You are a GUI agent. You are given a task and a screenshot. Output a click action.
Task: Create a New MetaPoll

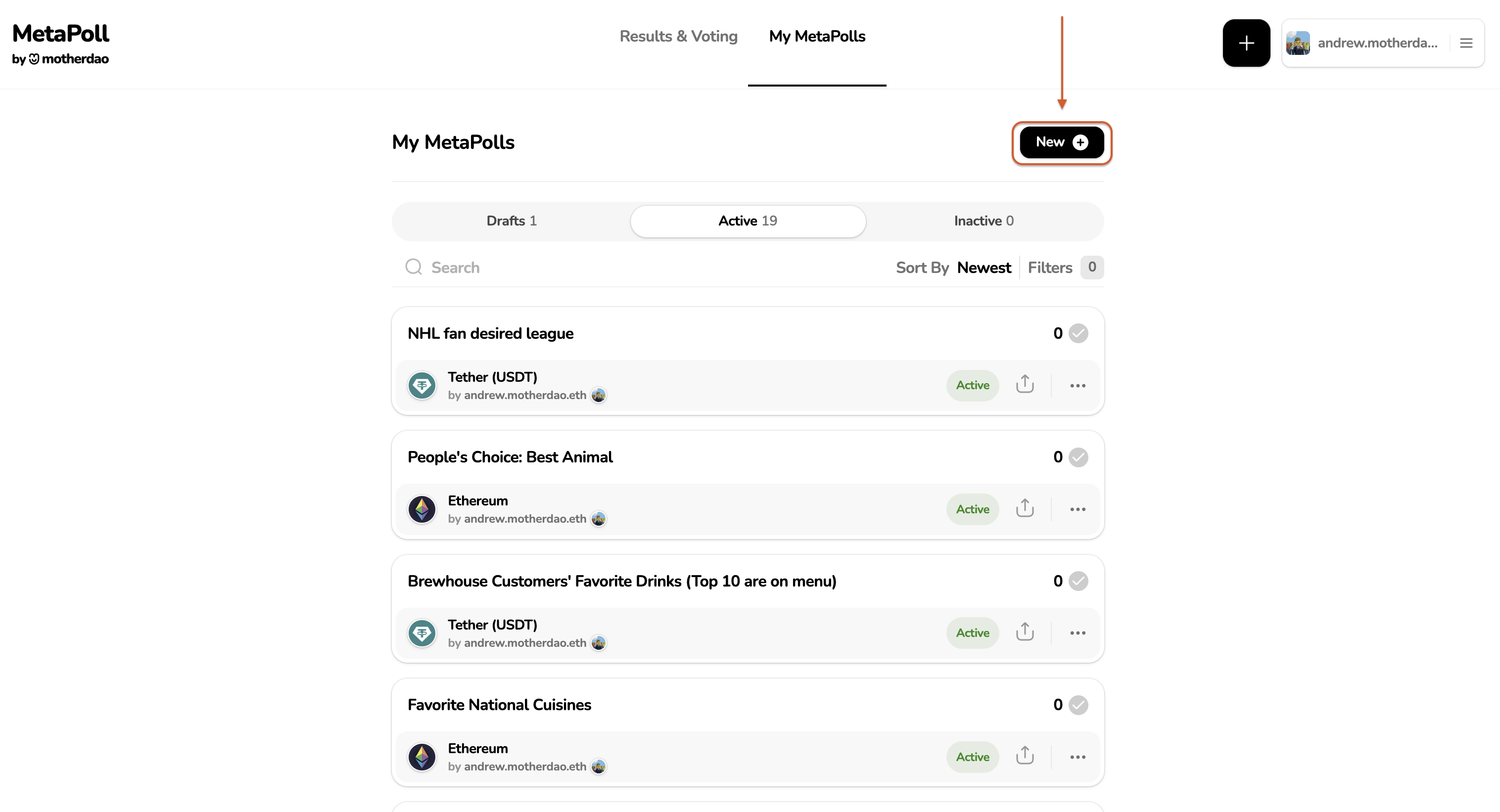(x=1061, y=142)
